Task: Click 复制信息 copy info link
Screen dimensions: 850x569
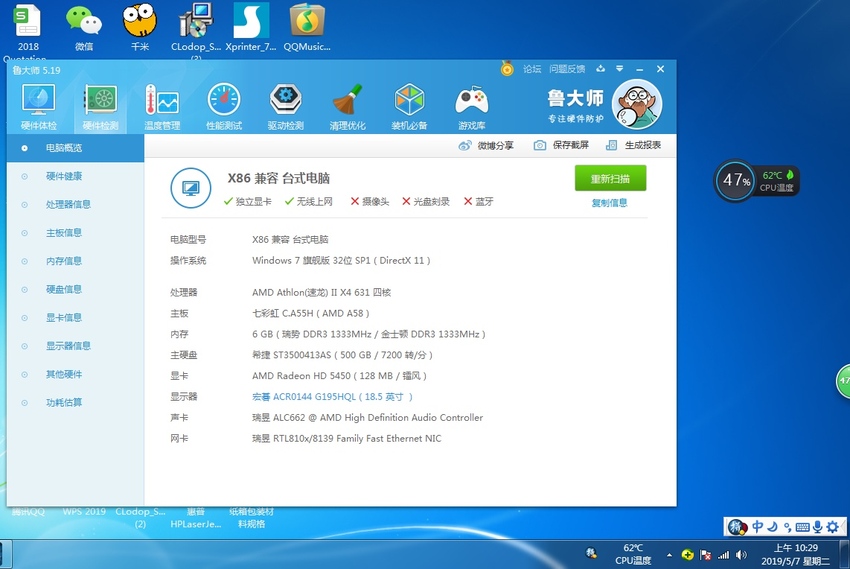Action: coord(609,203)
